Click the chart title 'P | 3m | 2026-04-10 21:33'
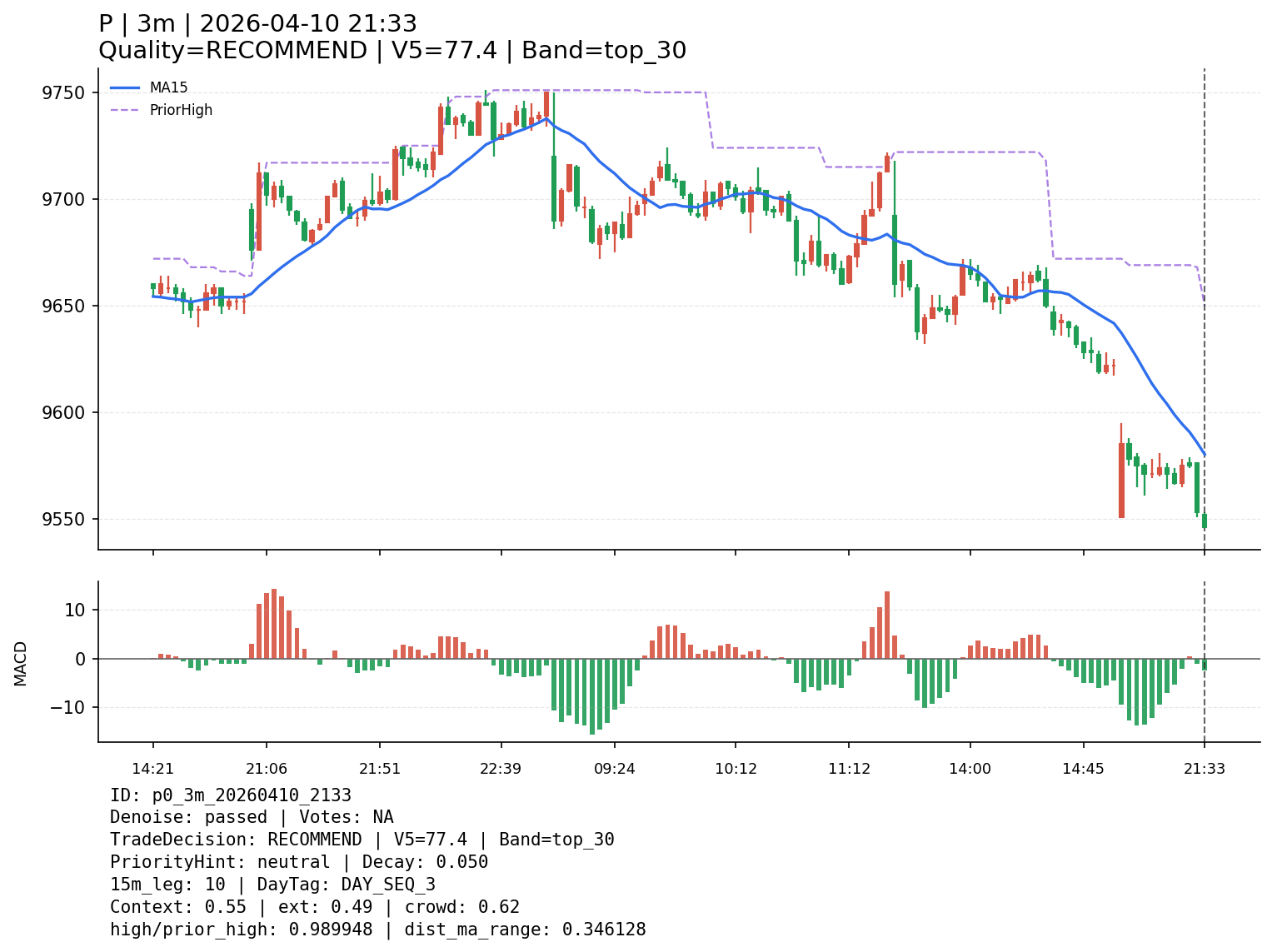The width and height of the screenshot is (1272, 952). (257, 24)
